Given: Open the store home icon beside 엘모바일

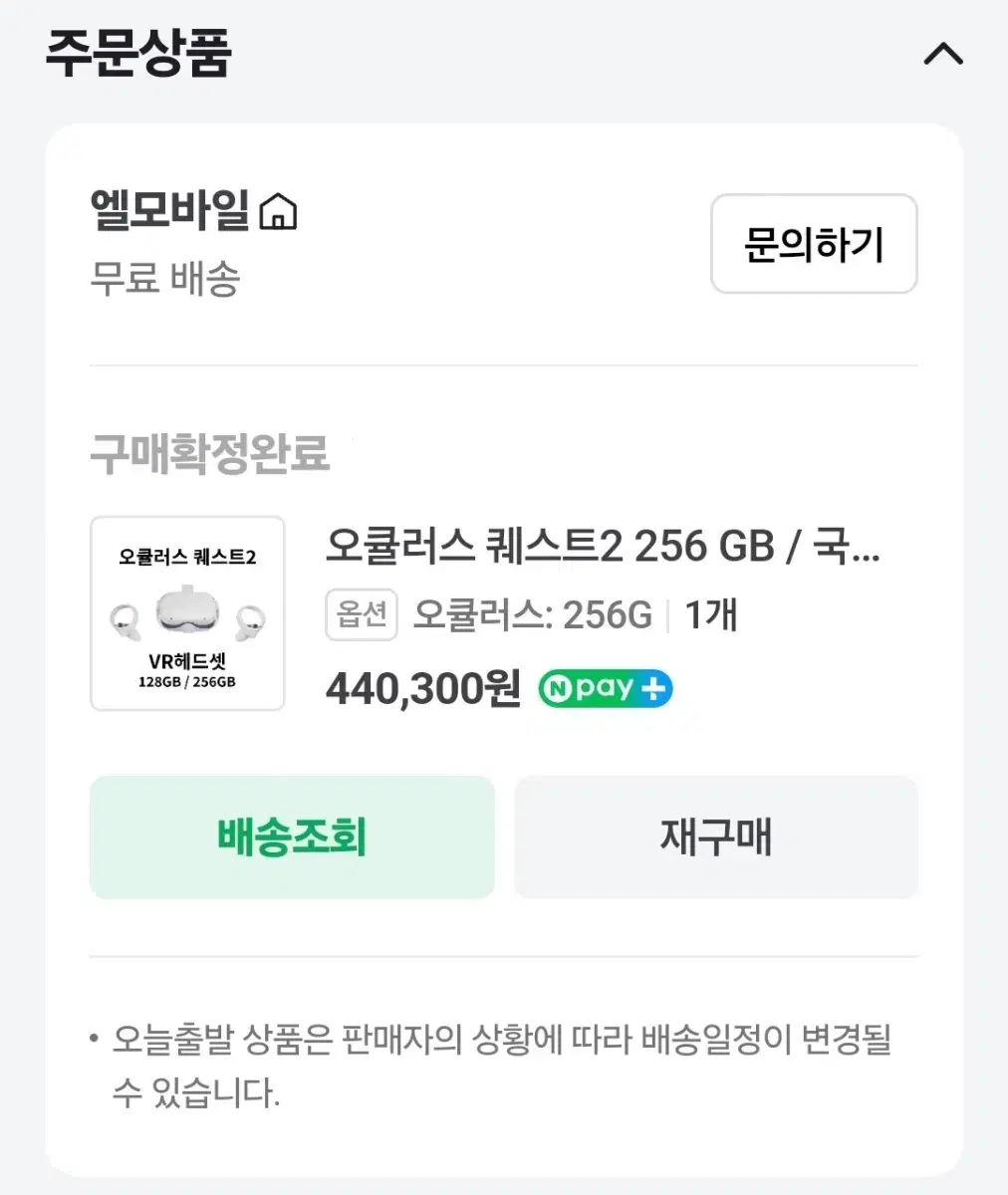Looking at the screenshot, I should (278, 211).
